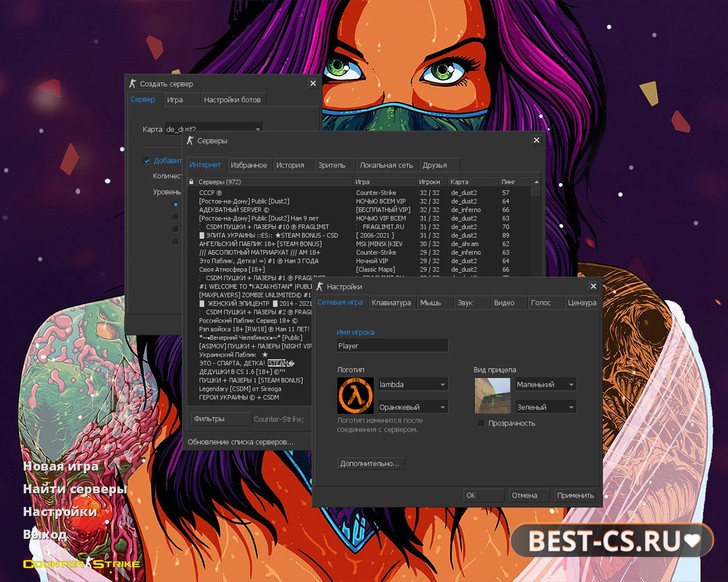Select the Сервер tab in Создать сервер
This screenshot has height=582, width=728.
click(x=143, y=99)
